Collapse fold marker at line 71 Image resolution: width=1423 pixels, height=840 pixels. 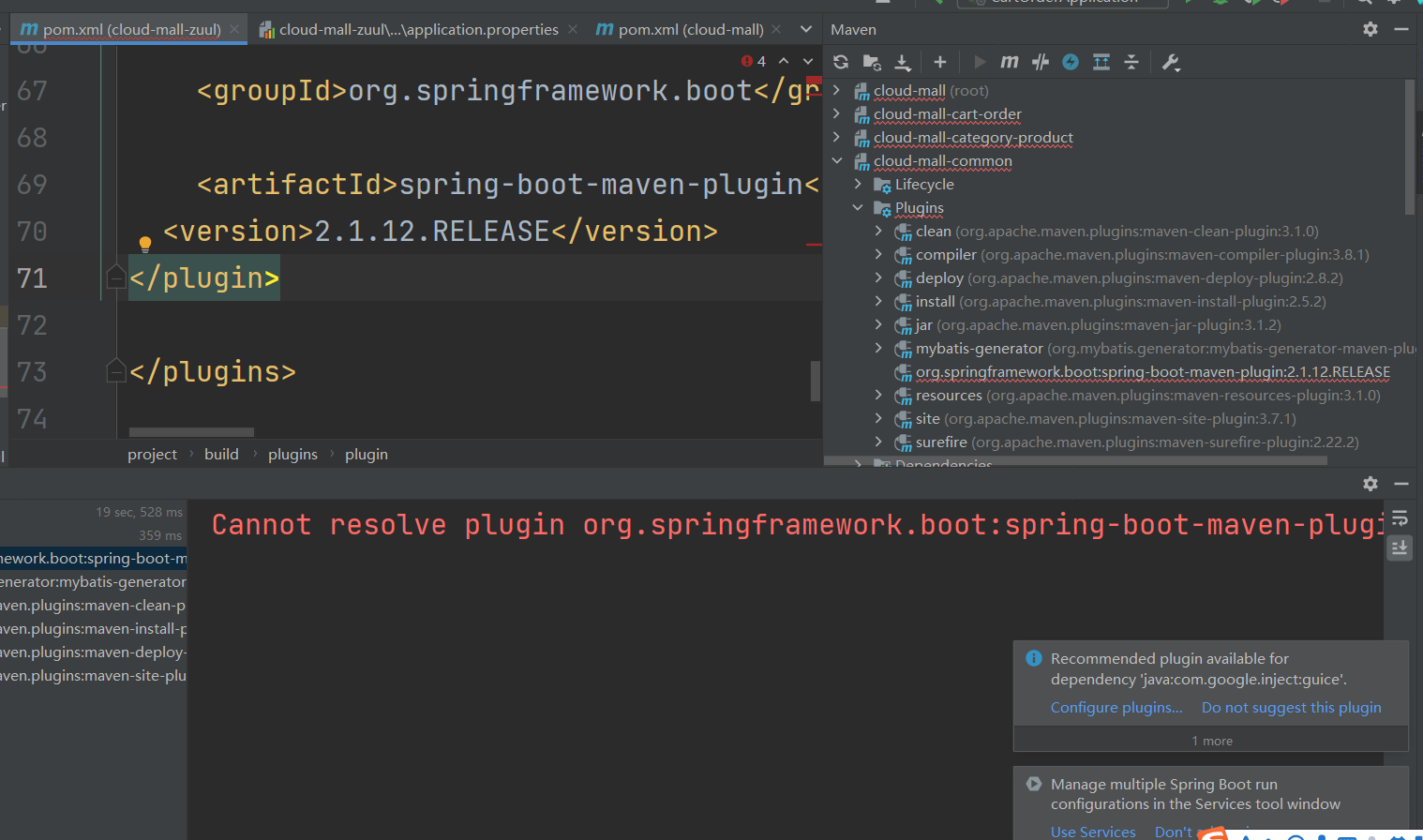116,277
